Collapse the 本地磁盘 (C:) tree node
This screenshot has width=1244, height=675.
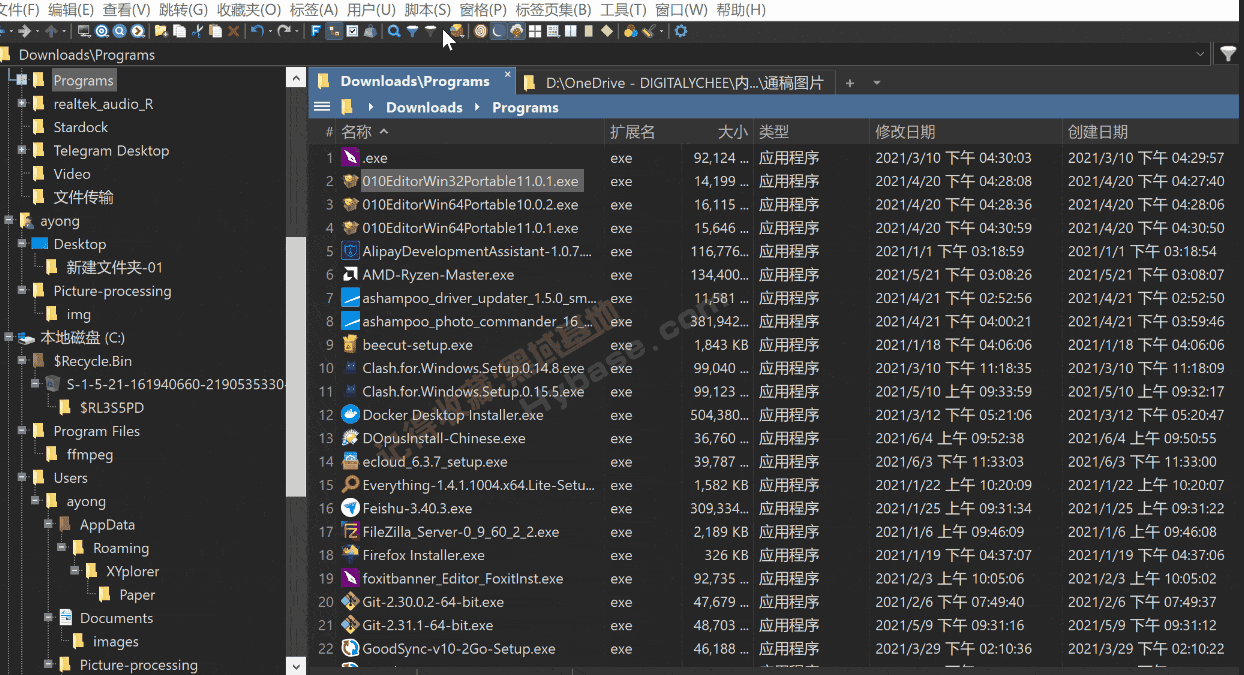point(9,338)
